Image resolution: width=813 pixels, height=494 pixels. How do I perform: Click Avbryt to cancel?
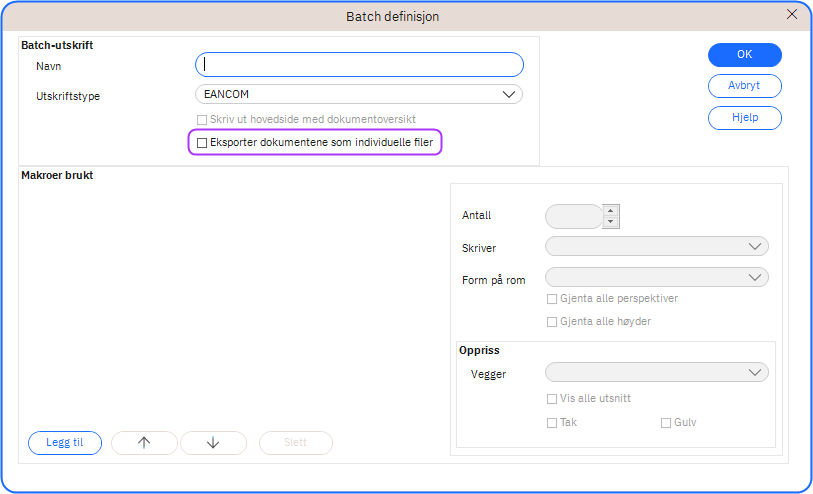click(x=744, y=86)
